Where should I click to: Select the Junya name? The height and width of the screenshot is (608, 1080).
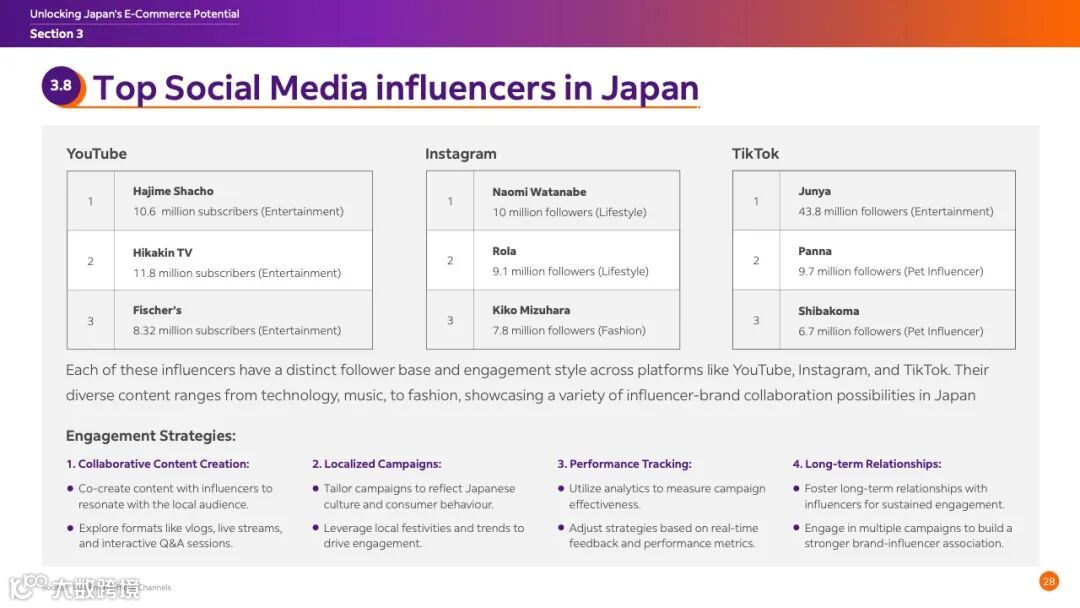[814, 191]
